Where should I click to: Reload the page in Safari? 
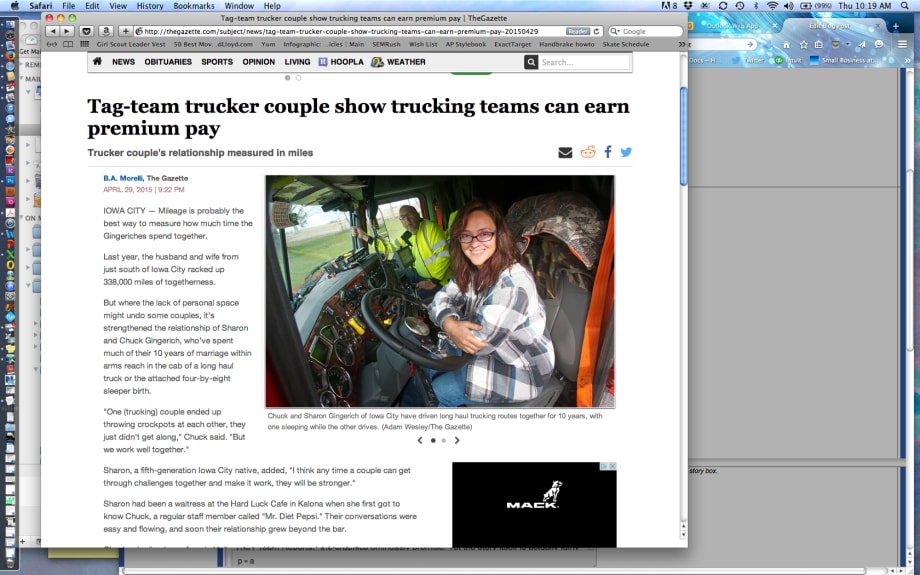click(597, 31)
